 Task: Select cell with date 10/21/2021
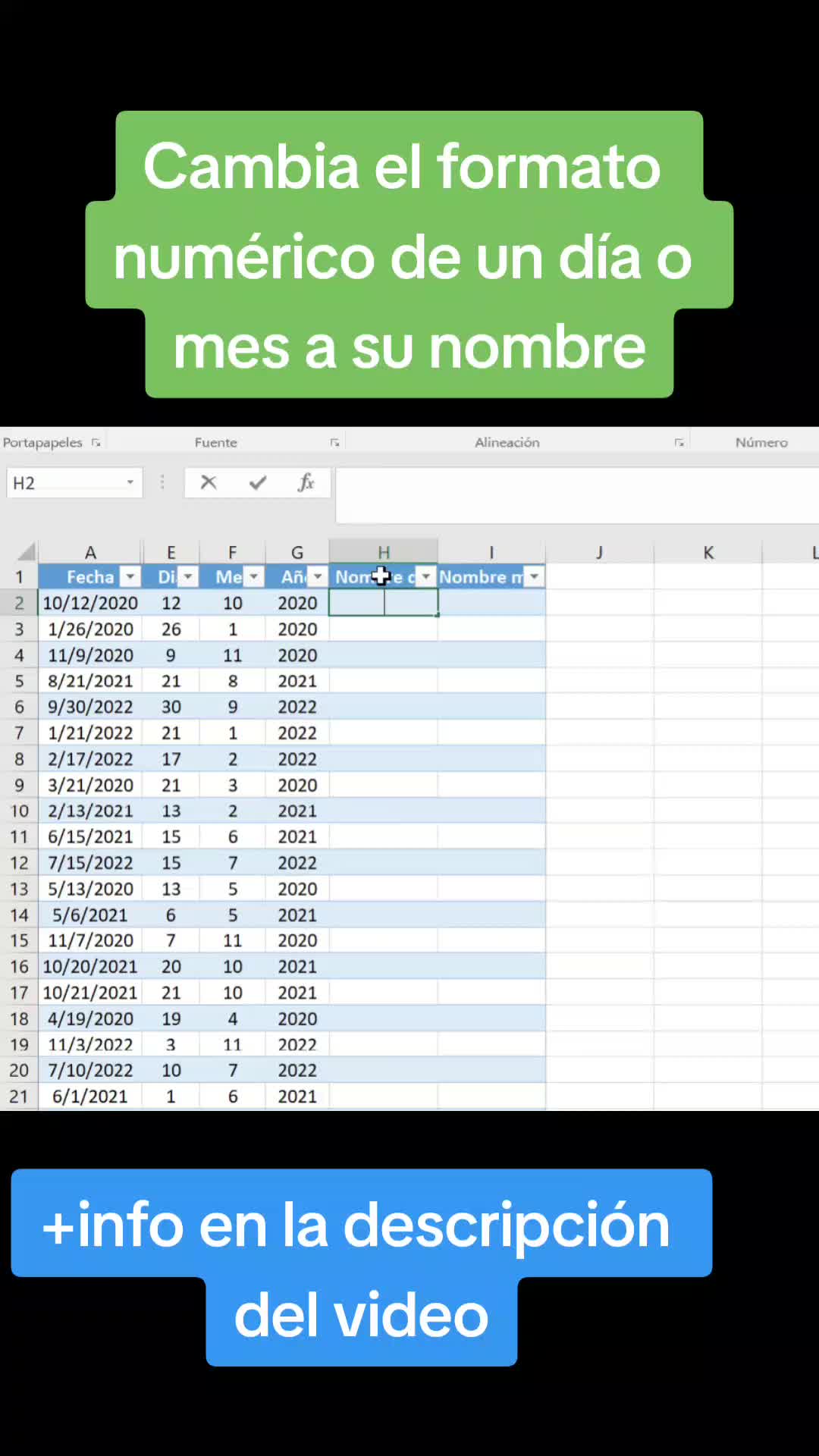pyautogui.click(x=90, y=993)
